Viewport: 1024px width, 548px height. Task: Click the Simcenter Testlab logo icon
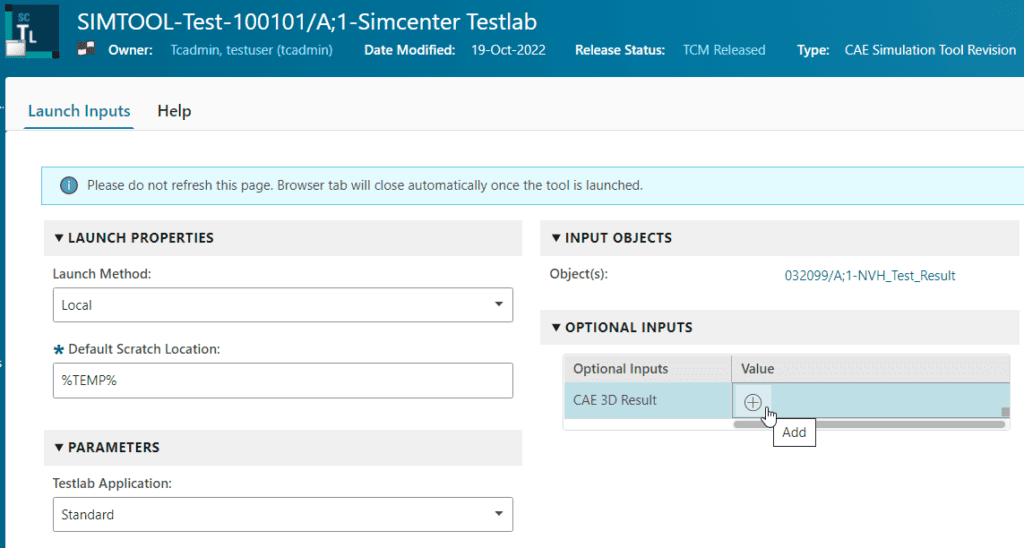[32, 31]
